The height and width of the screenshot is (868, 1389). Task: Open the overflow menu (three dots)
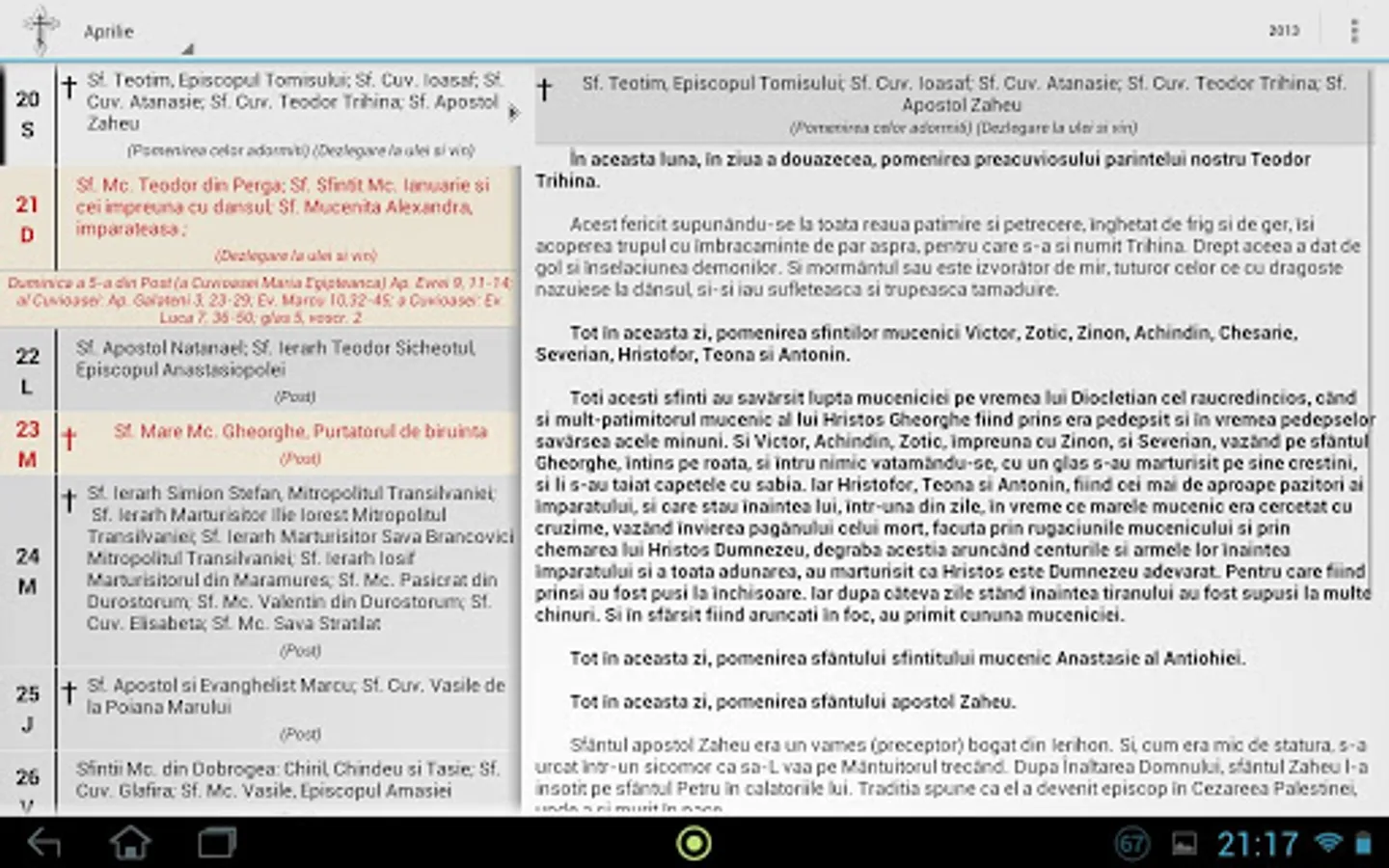[x=1354, y=31]
